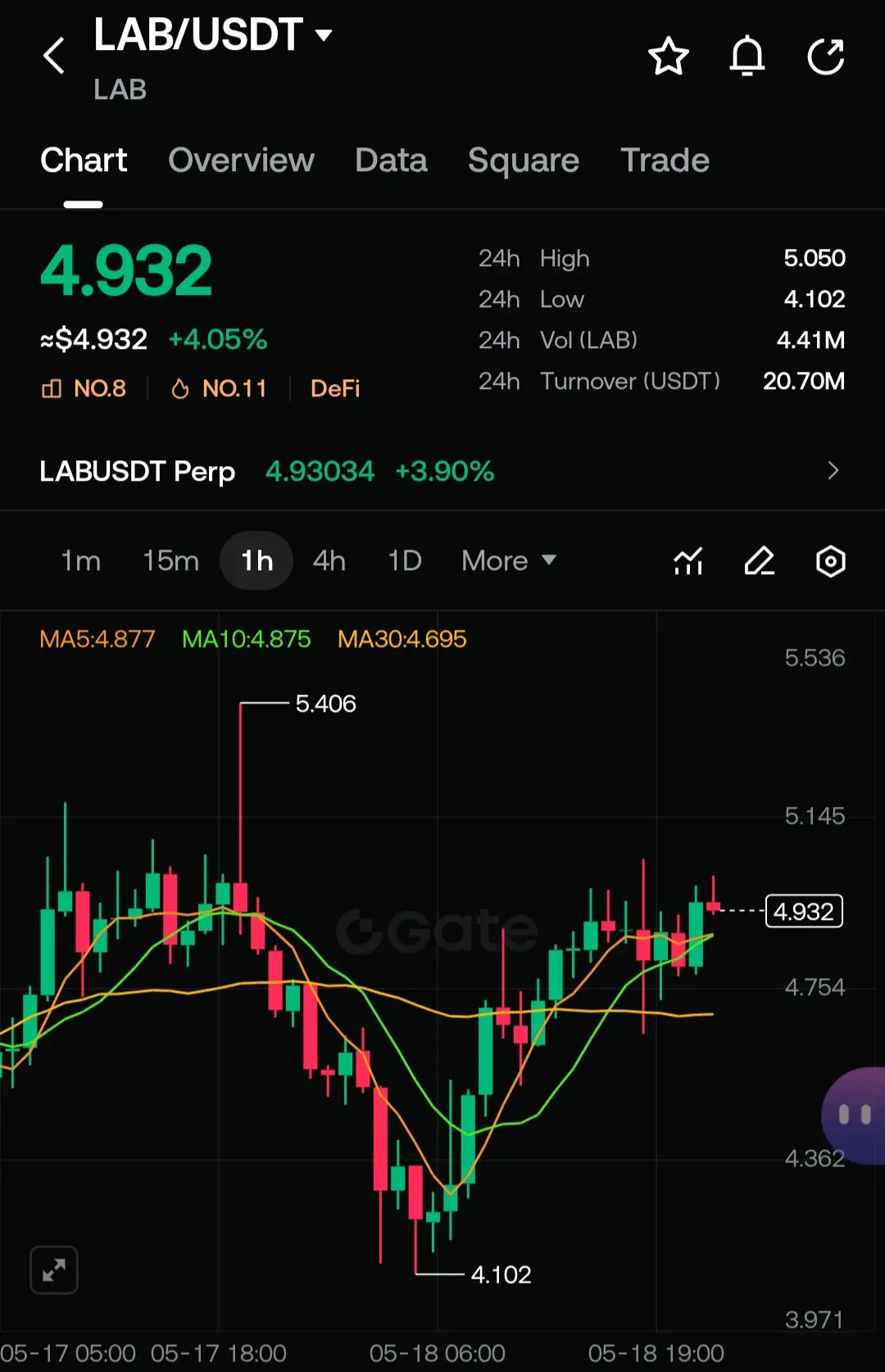Tap the 5.145 price axis label
Screen dimensions: 885x1372
click(x=815, y=816)
